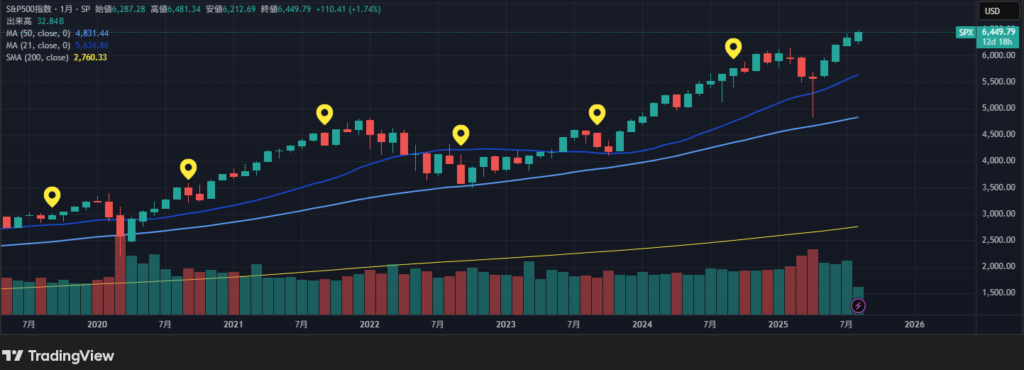Click the 2,000.00 price axis label

pos(999,266)
